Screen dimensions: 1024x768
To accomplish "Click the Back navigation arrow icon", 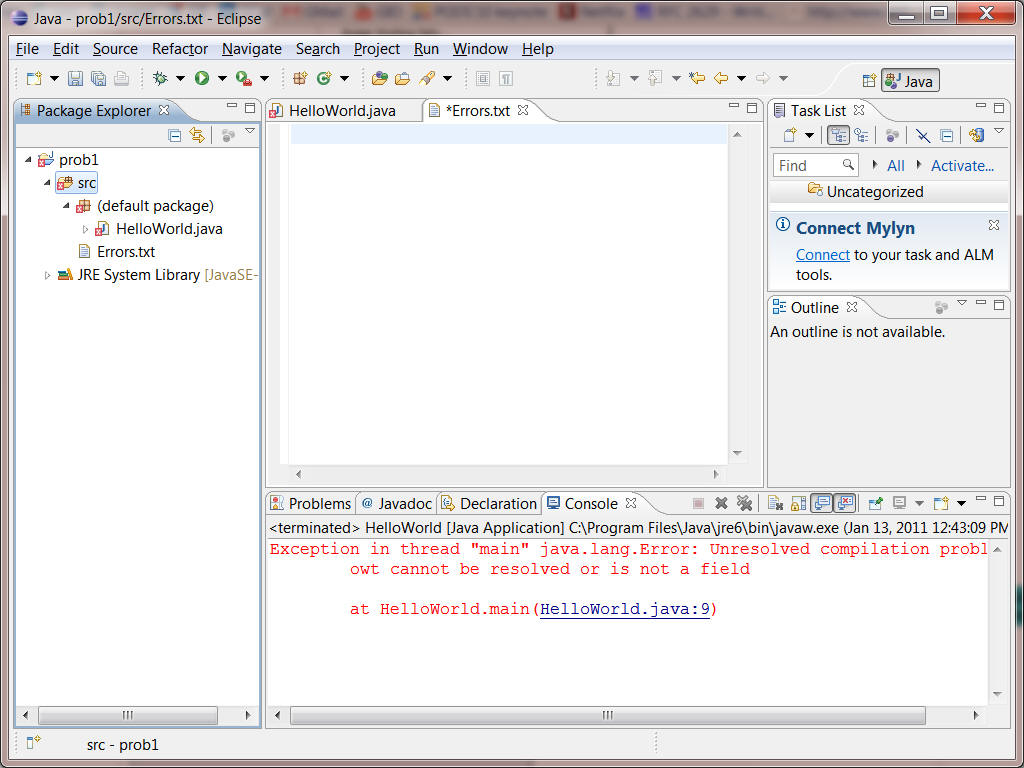I will pos(721,78).
